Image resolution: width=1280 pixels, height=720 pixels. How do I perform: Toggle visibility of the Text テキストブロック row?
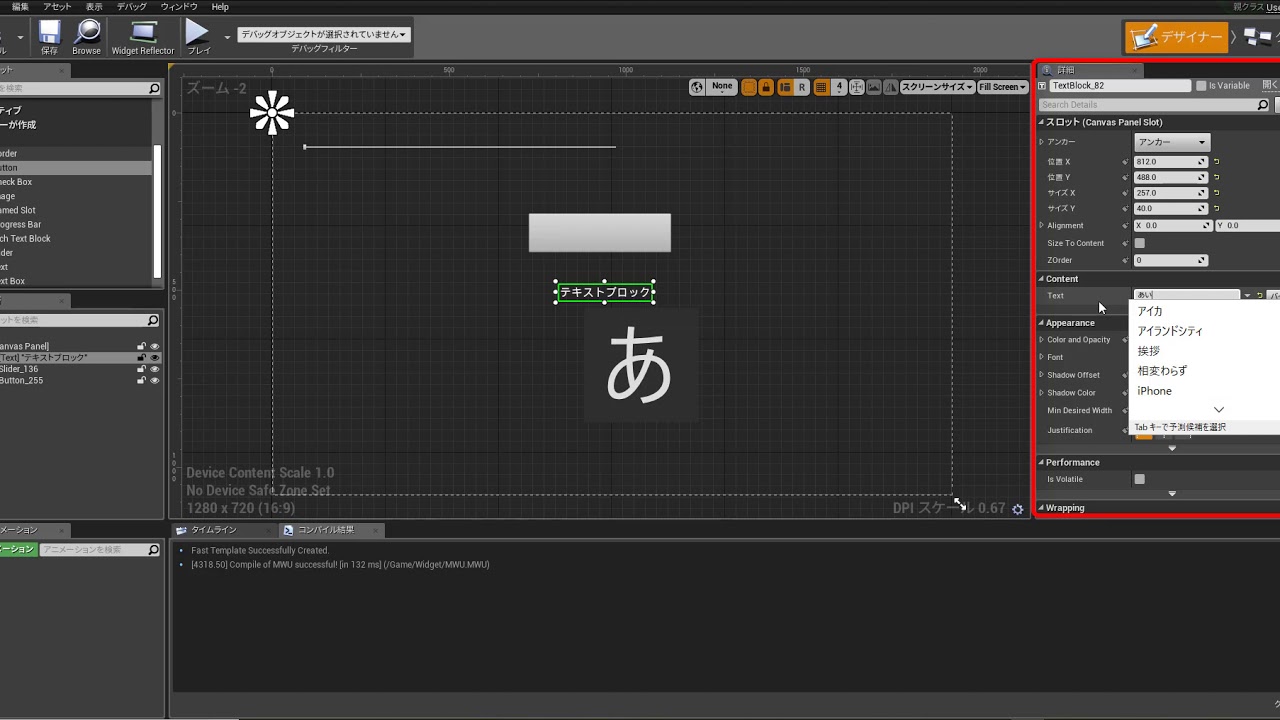click(x=154, y=358)
